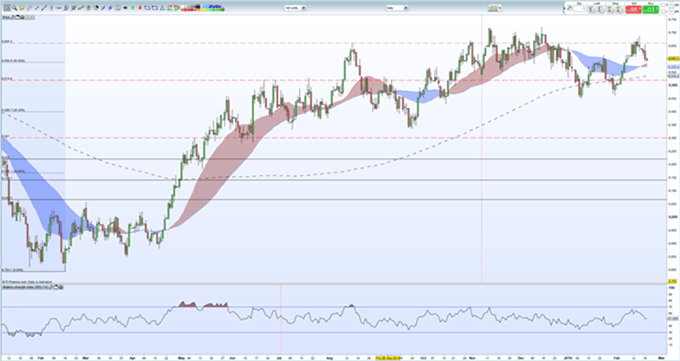The width and height of the screenshot is (680, 361).
Task: Select the pointer tool at toolbar start
Action: (x=7, y=8)
